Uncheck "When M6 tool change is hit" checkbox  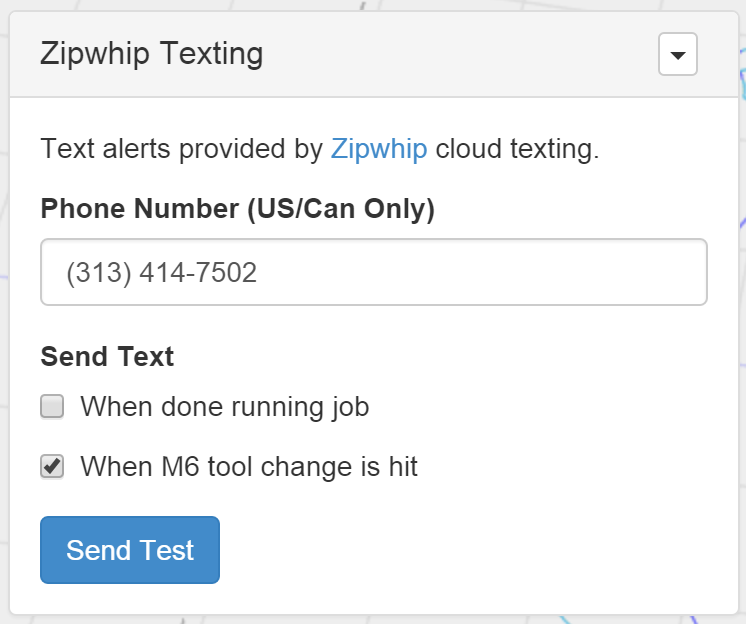(x=52, y=466)
